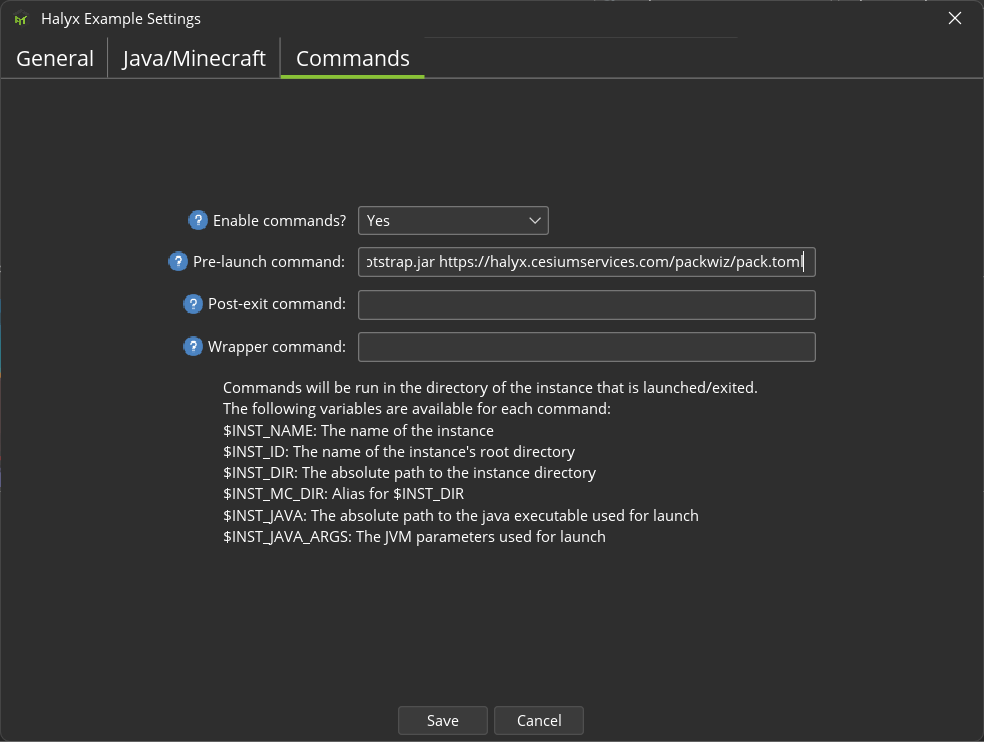Click inside the empty Wrapper command field
The image size is (984, 742).
586,346
